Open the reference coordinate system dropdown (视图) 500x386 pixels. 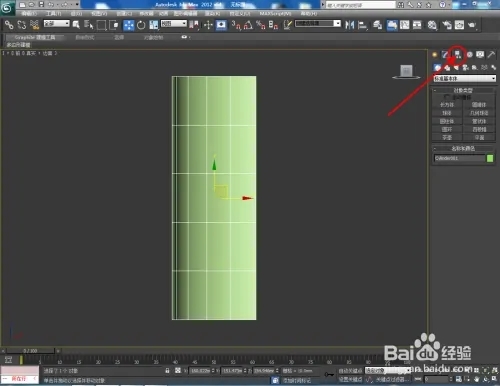coord(174,24)
